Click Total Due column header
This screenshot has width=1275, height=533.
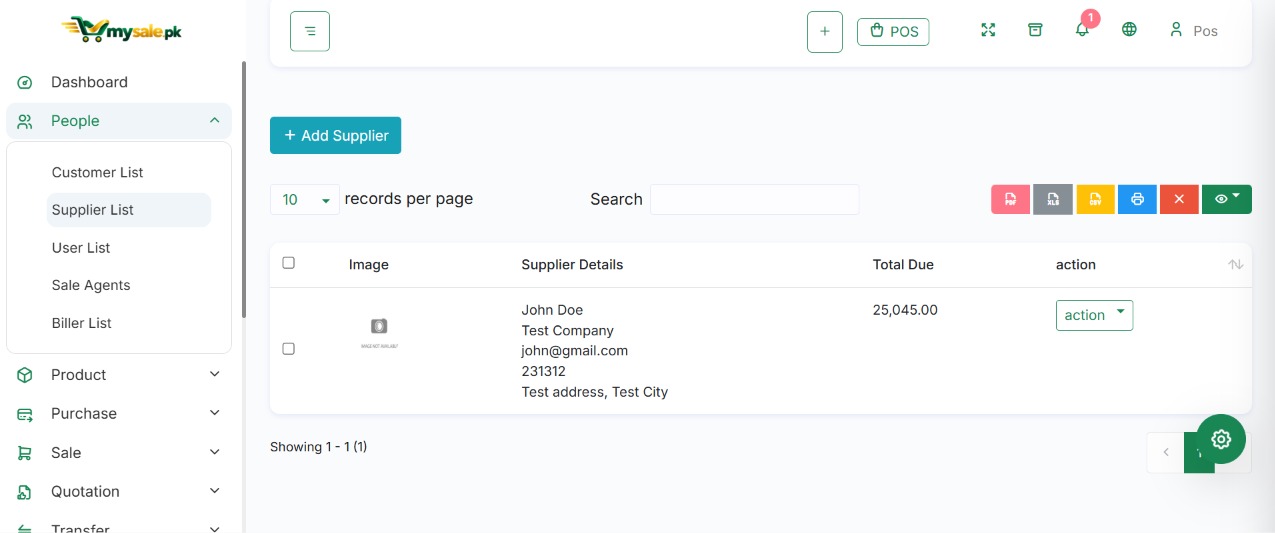pyautogui.click(x=903, y=265)
